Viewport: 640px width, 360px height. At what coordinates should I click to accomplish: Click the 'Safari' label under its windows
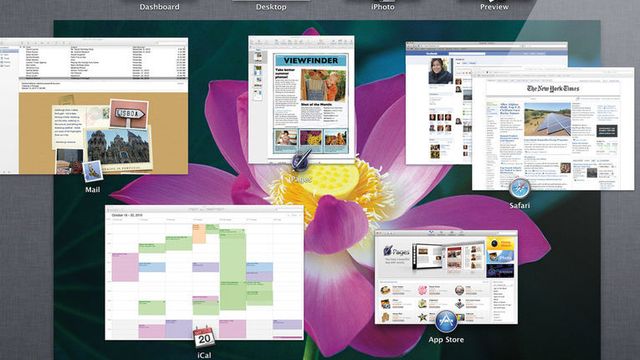[520, 205]
